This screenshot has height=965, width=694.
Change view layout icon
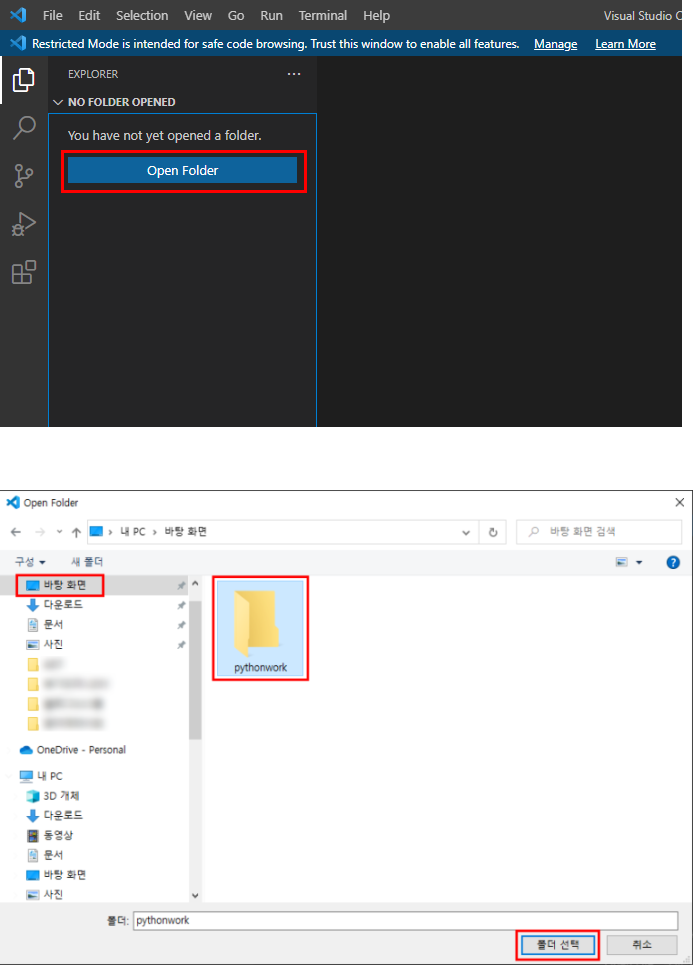(x=622, y=562)
